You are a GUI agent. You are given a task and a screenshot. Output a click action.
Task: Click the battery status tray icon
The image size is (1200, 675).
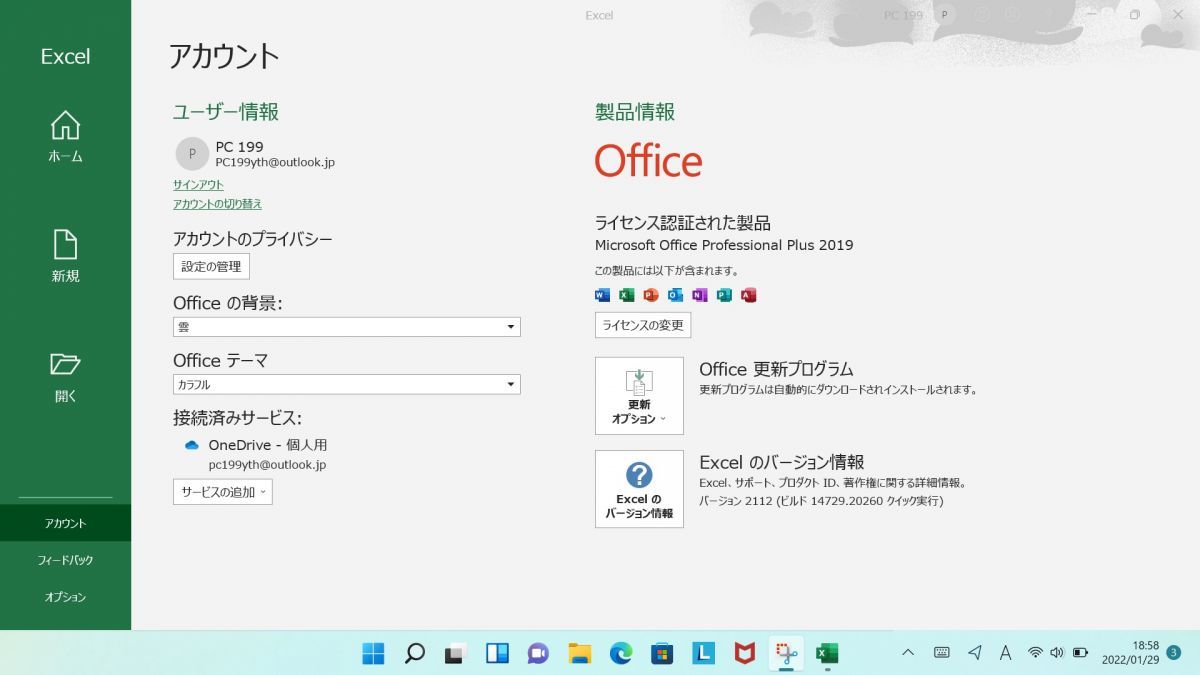(1080, 652)
